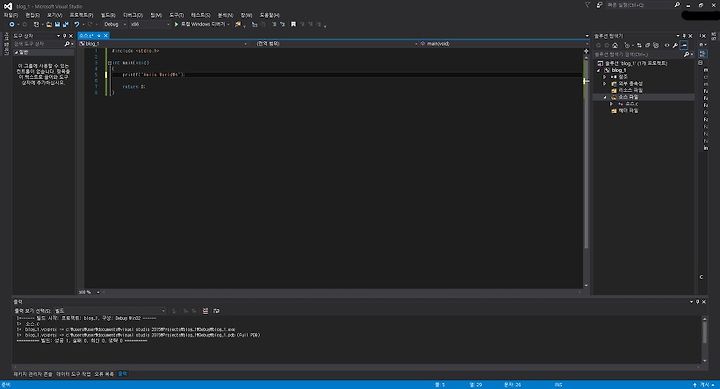Switch to 패키지 관리자 콘솔 tab
Image resolution: width=720 pixels, height=389 pixels.
pyautogui.click(x=33, y=374)
